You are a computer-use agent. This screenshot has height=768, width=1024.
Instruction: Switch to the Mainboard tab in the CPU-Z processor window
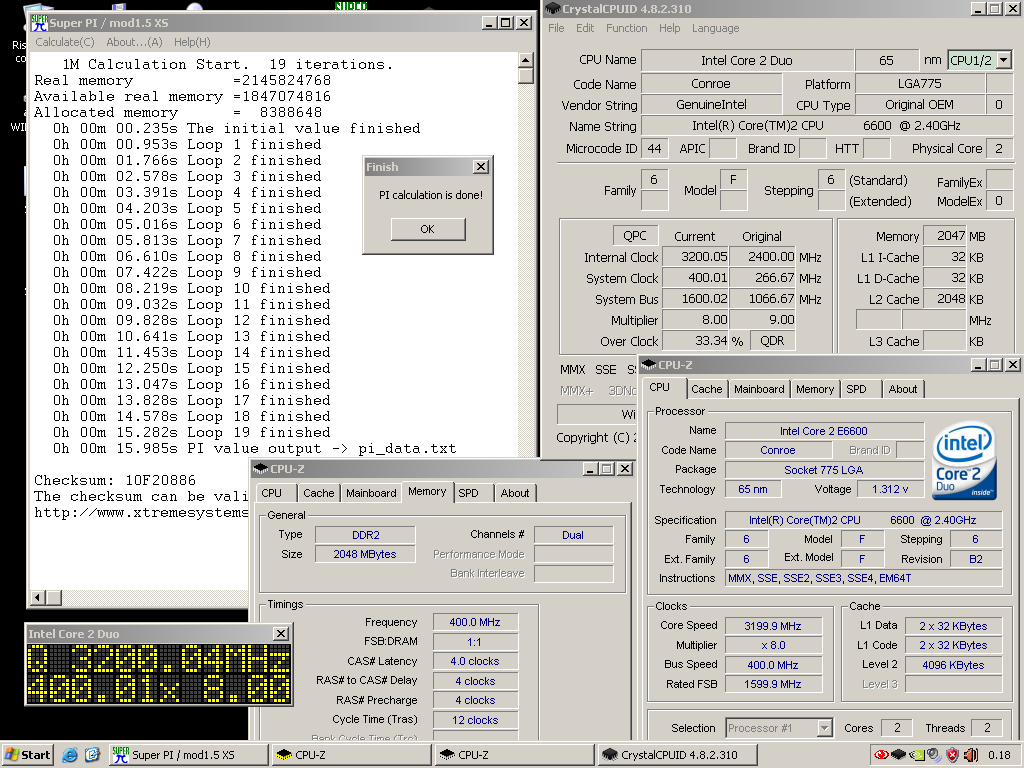tap(759, 389)
